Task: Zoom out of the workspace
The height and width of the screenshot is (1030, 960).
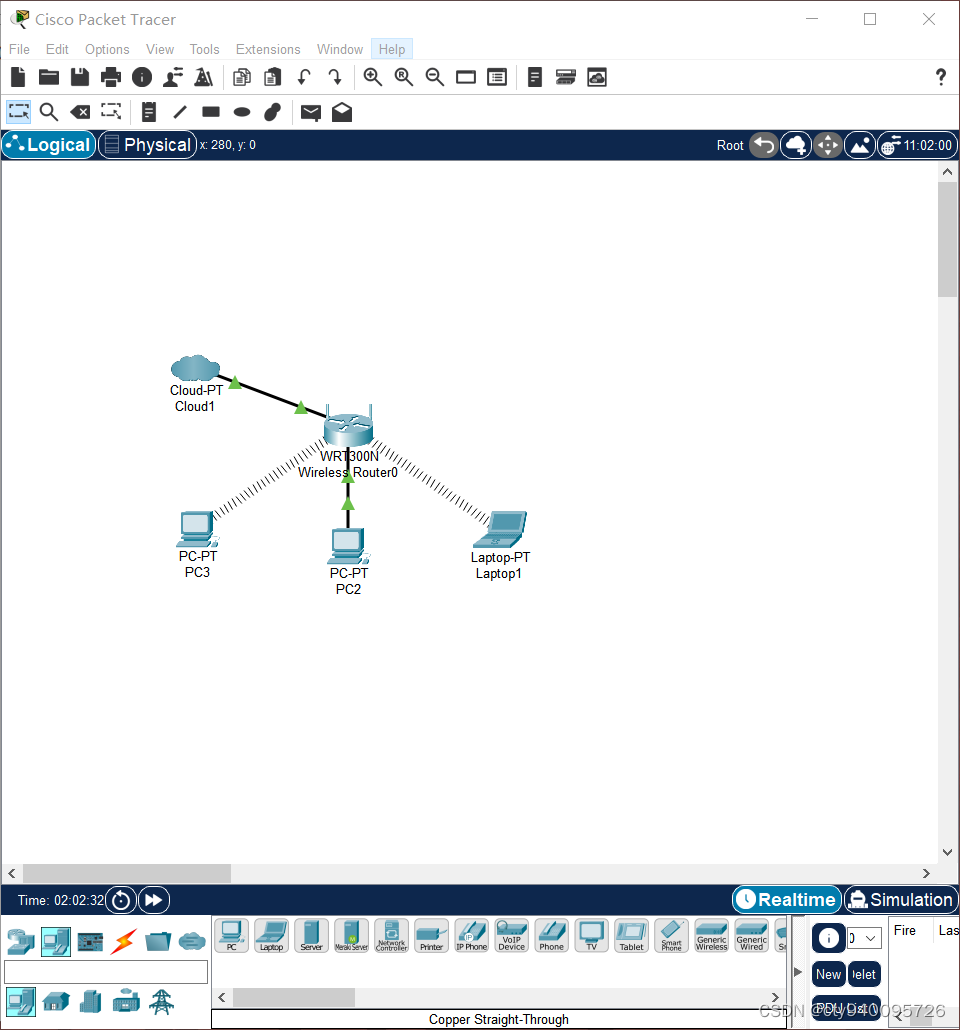Action: coord(434,78)
